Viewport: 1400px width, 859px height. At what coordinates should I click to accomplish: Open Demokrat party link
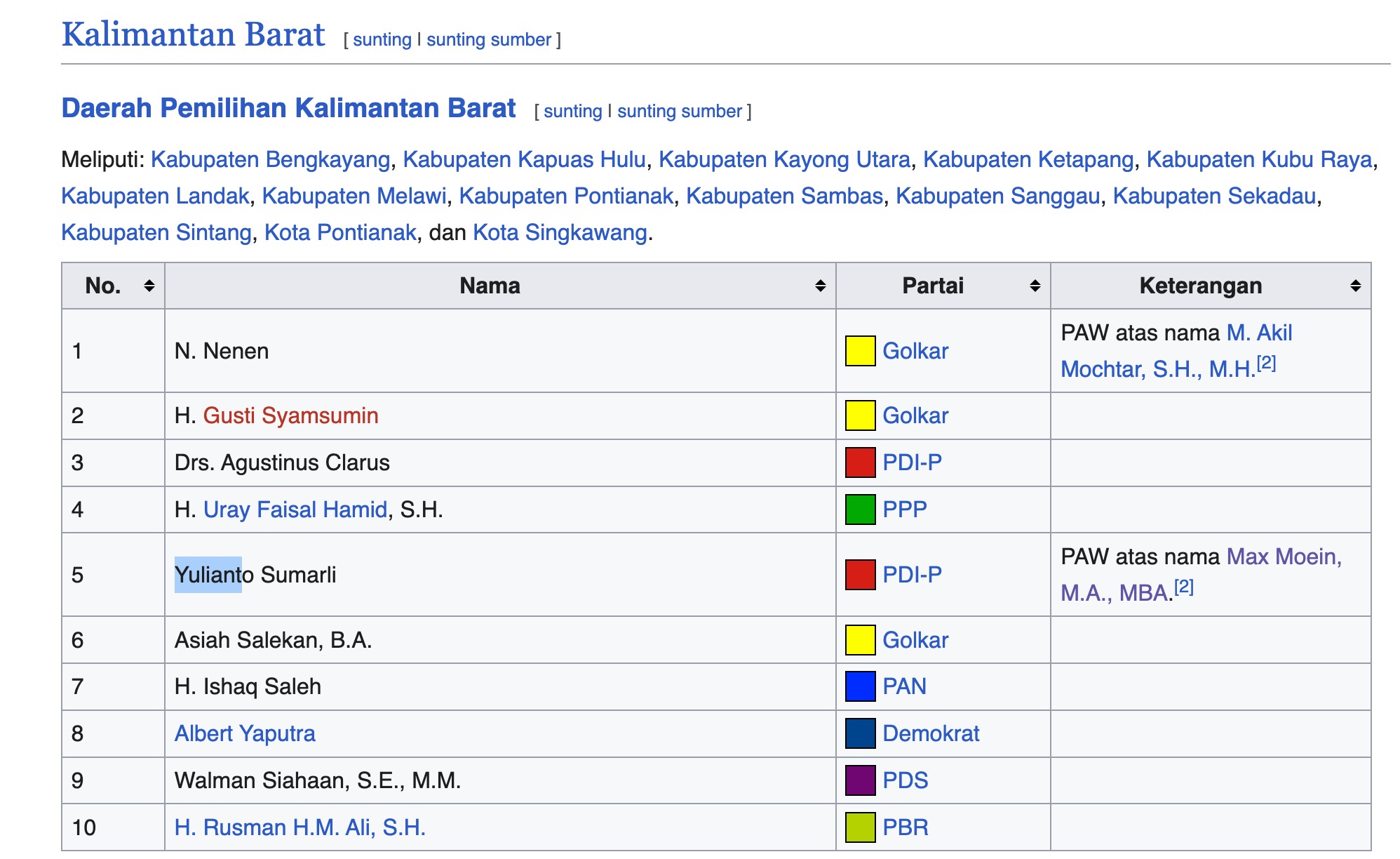click(x=930, y=733)
